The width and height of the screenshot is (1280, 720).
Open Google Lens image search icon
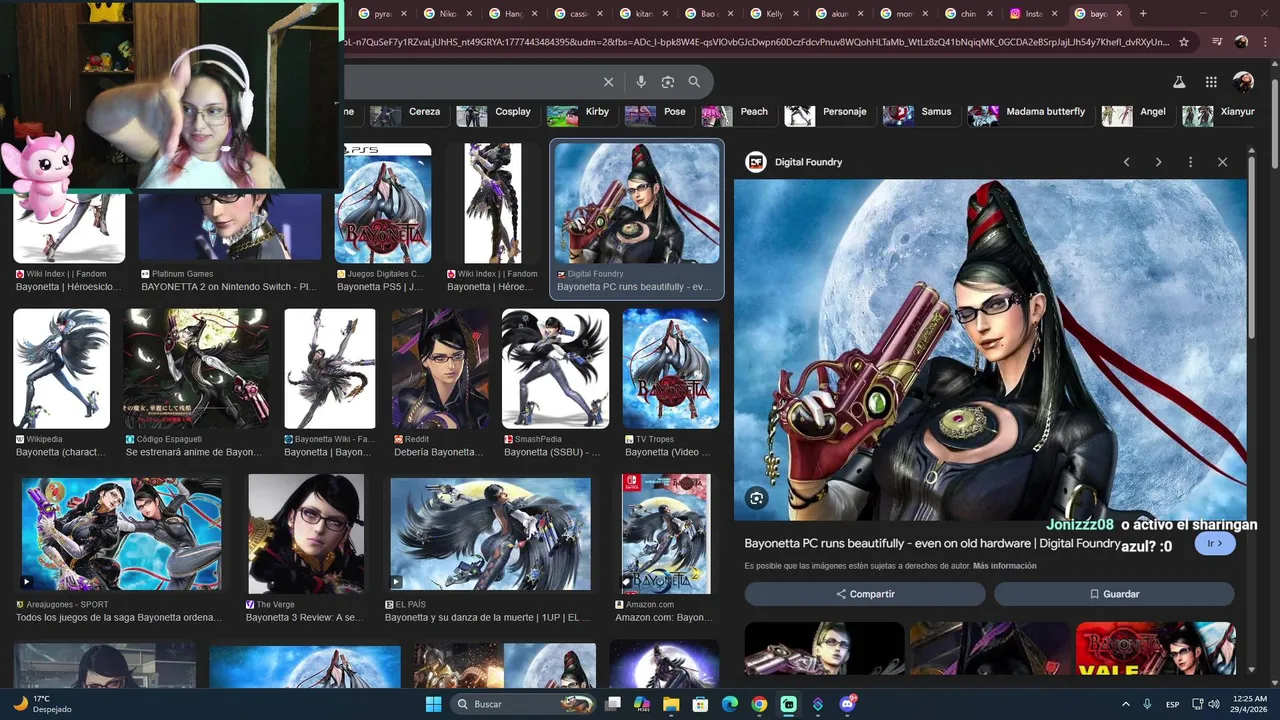[x=668, y=82]
